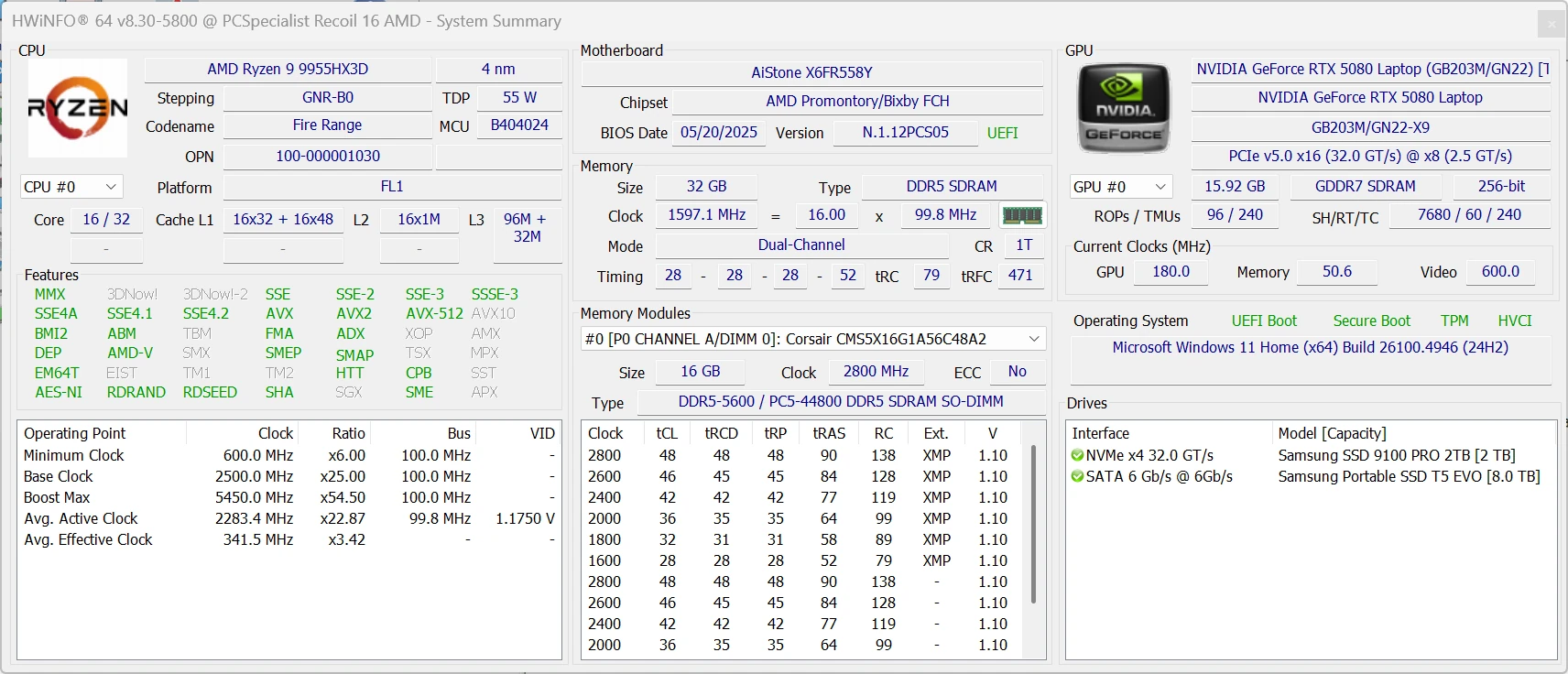
Task: Click the BIOS date 05/20/2025 field
Action: (x=719, y=133)
